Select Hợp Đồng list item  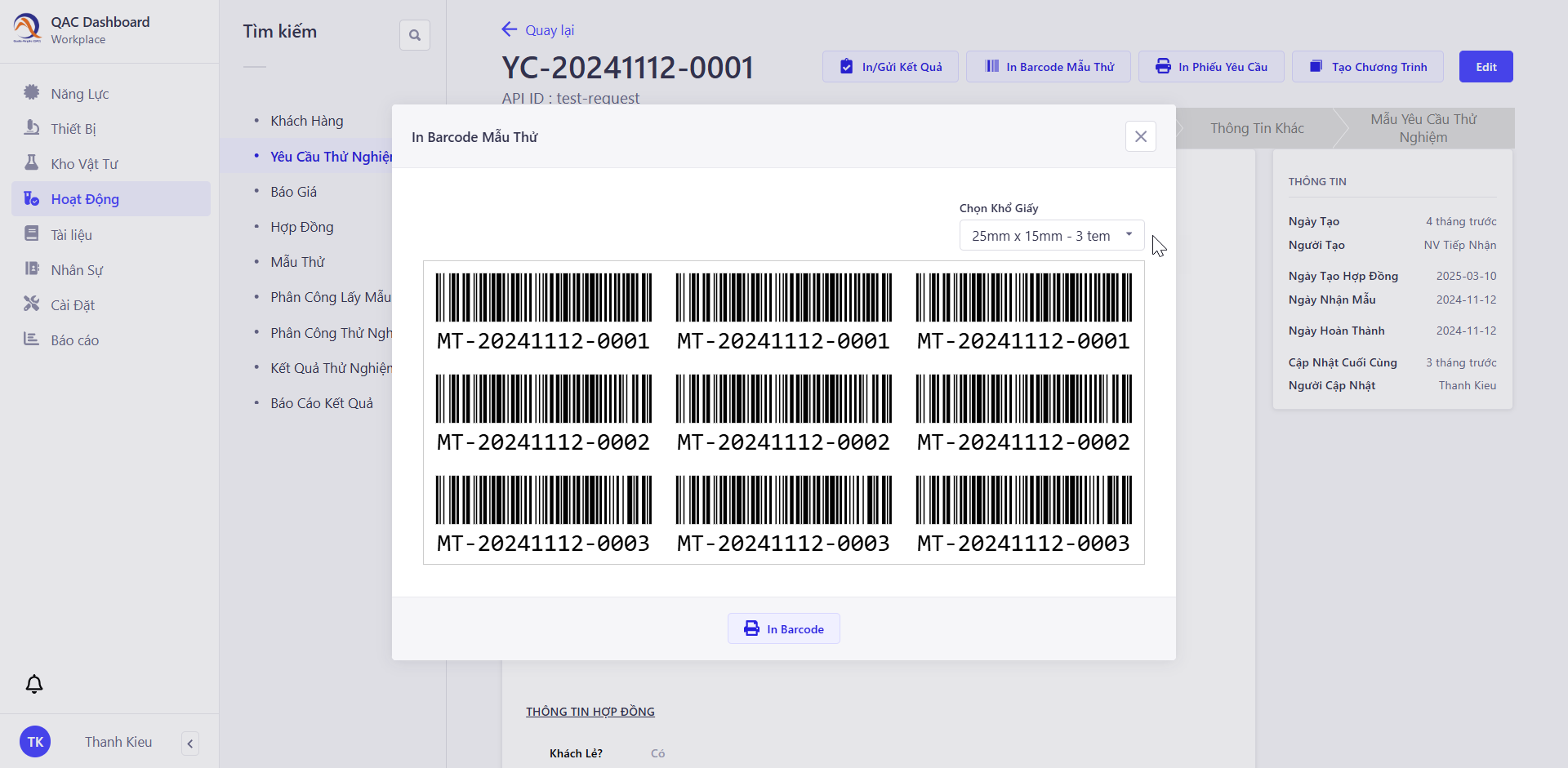[x=302, y=227]
